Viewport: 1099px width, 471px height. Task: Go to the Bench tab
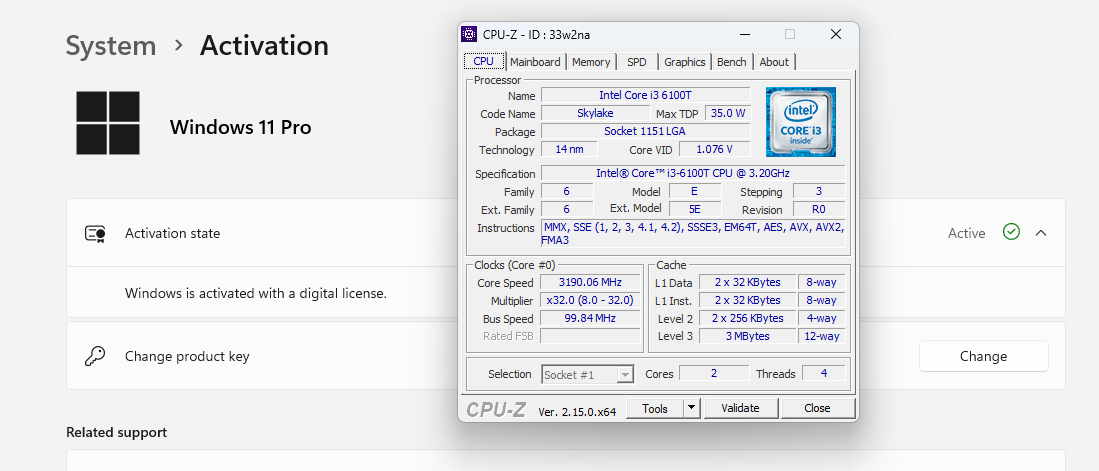click(732, 62)
